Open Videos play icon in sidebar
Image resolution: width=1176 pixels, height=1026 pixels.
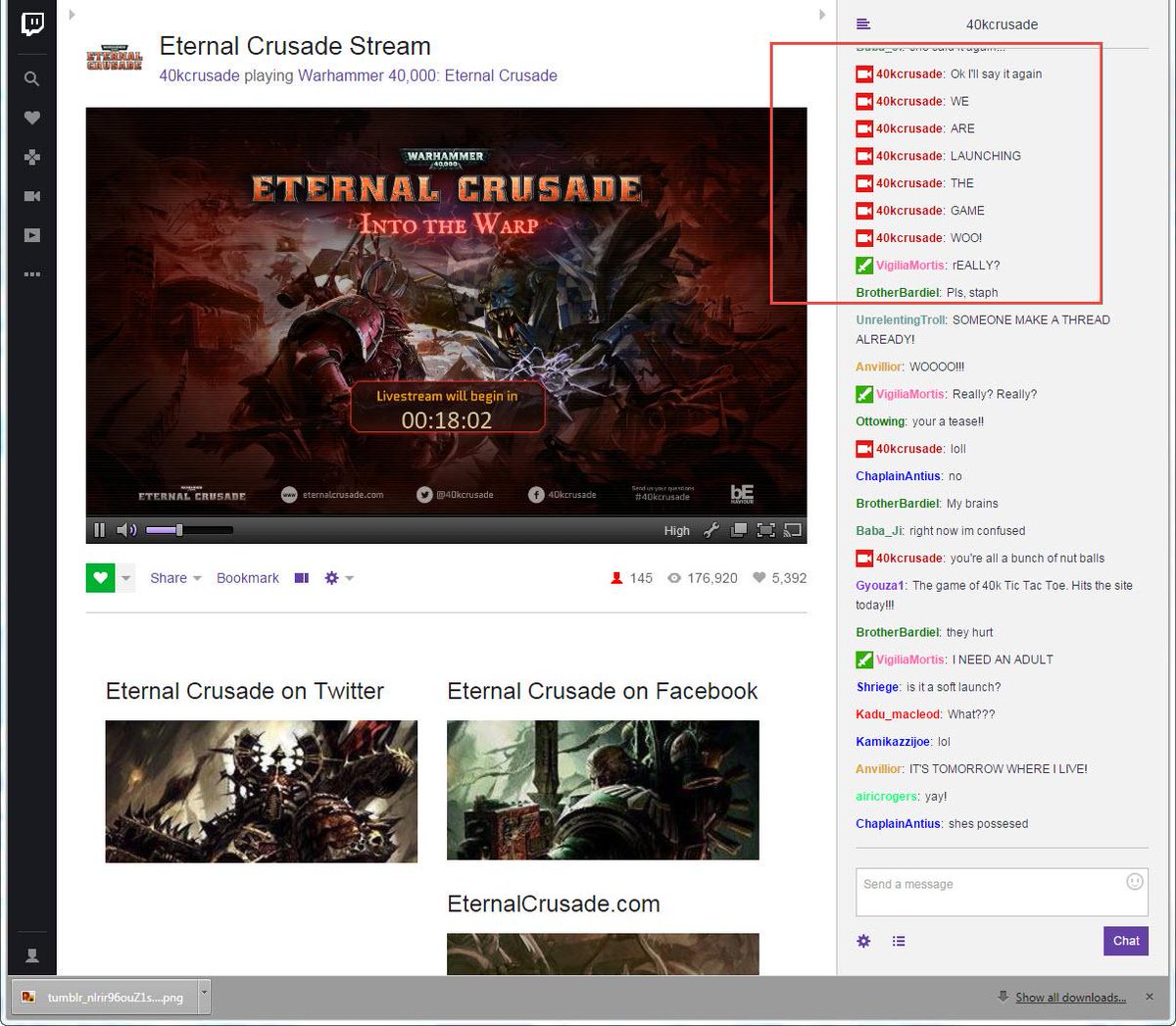click(x=32, y=235)
